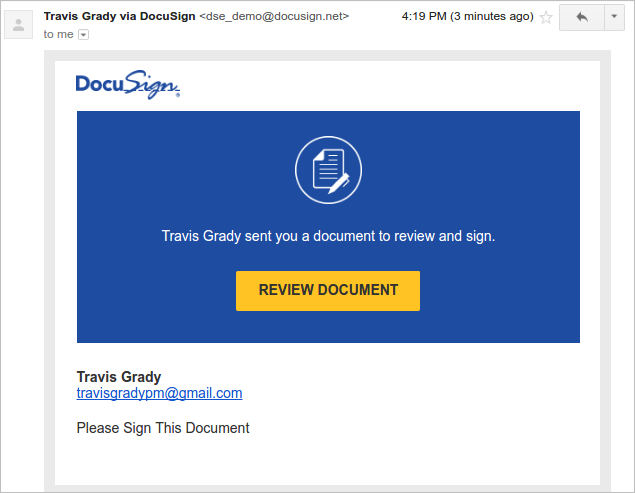
Task: Click white space beneath "Please Sign This Document"
Action: 327,462
